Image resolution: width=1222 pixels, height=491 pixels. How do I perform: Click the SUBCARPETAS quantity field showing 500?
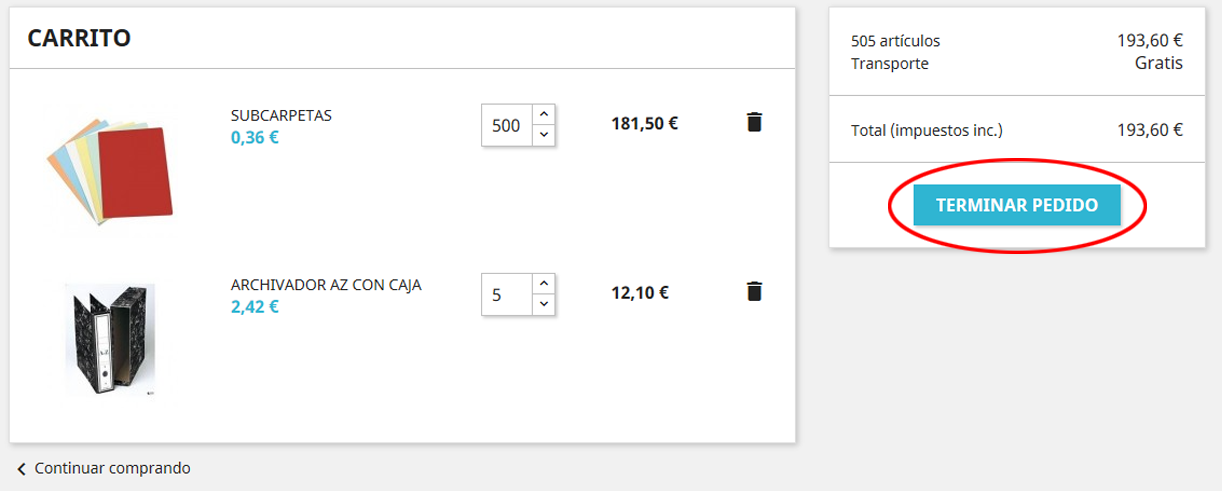pyautogui.click(x=506, y=125)
